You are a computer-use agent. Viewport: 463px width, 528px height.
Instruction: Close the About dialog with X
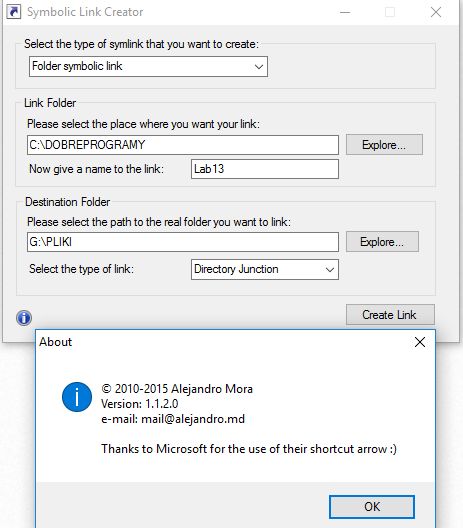click(x=420, y=342)
